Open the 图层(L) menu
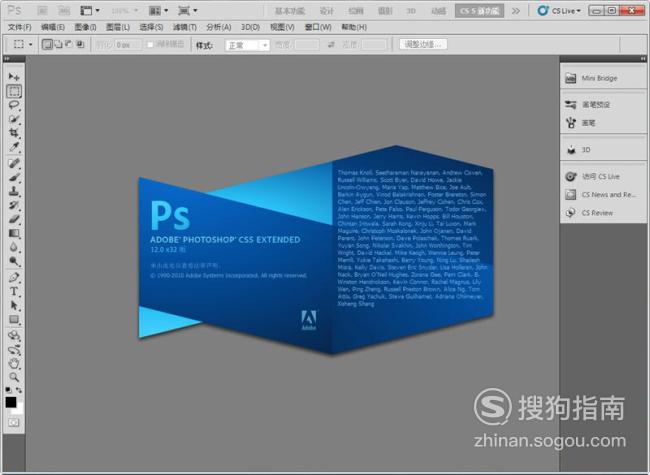650x475 pixels. [117, 27]
